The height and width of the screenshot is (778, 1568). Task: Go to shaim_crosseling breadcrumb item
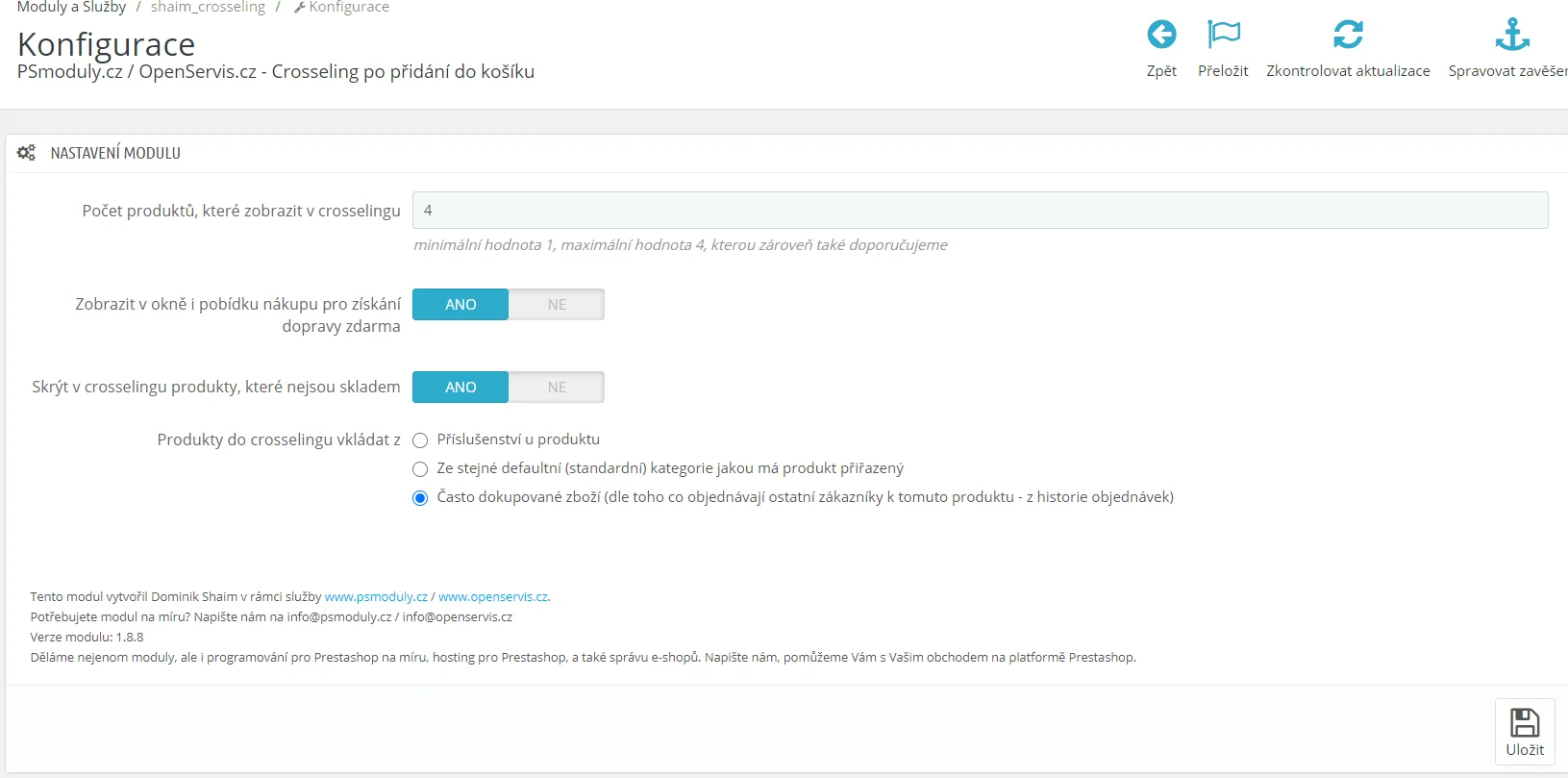208,8
